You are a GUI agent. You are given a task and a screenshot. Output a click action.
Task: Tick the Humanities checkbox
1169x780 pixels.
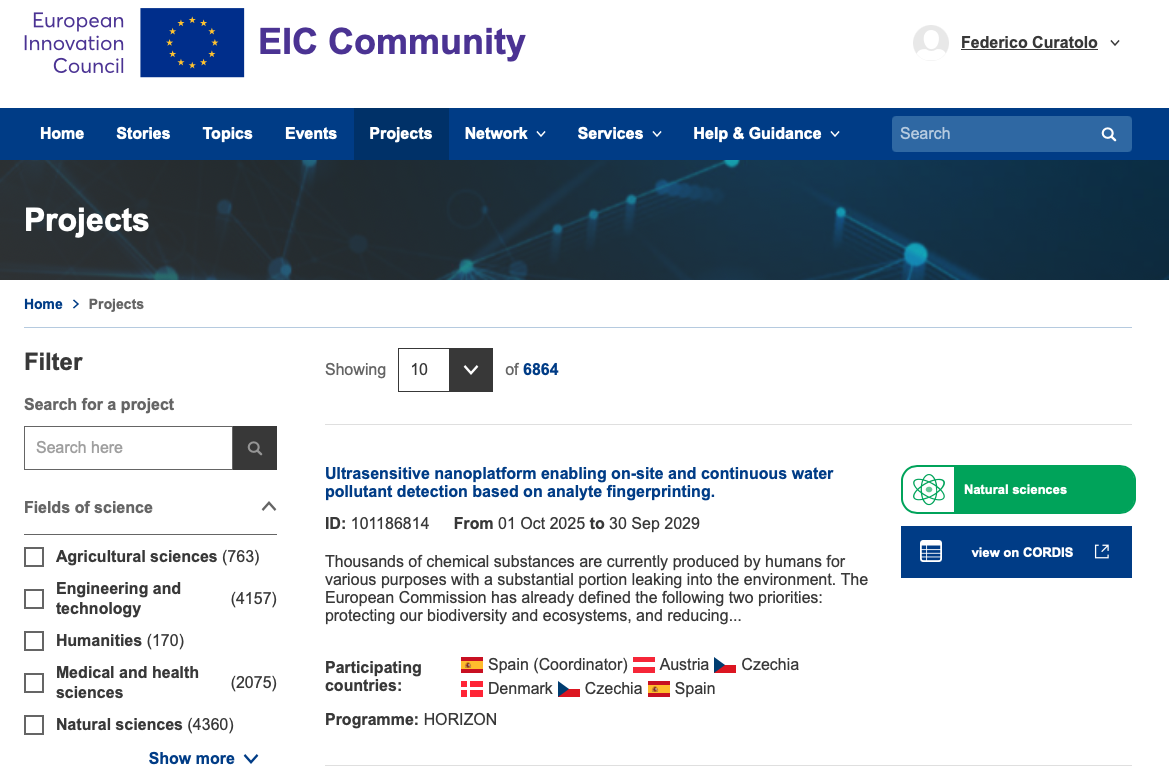(x=34, y=641)
